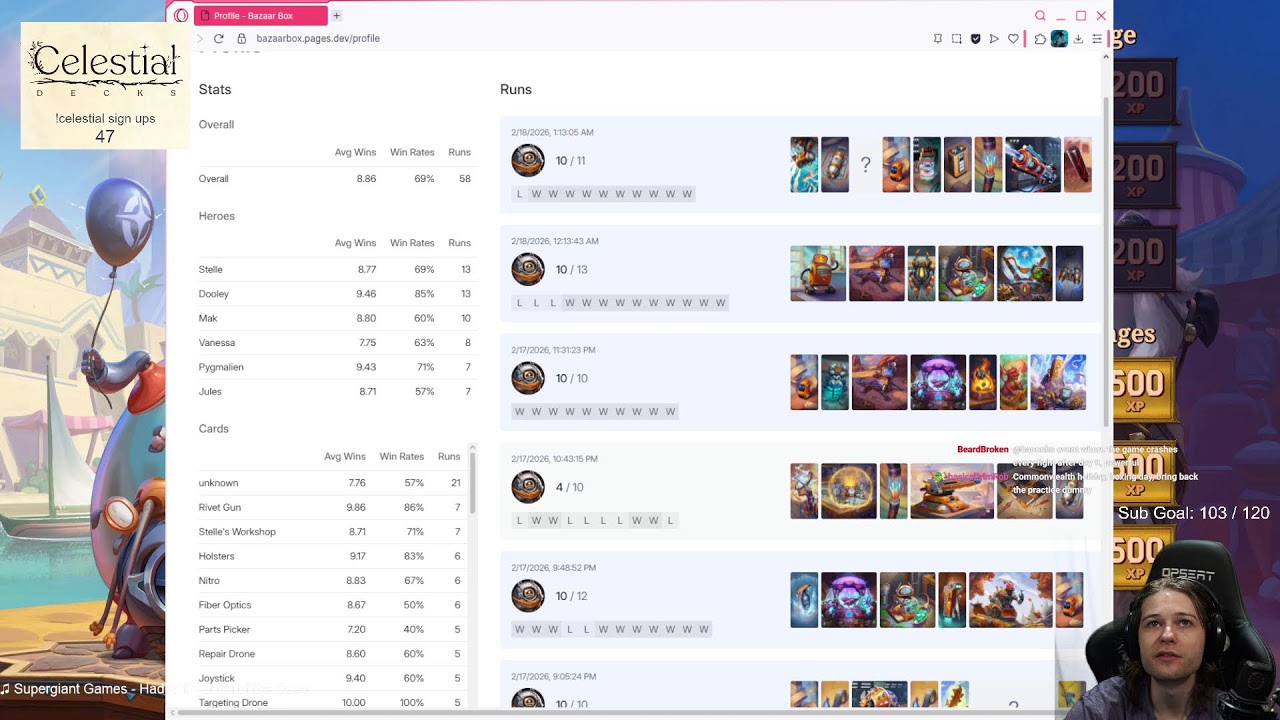Click the Stelle hero row name
Screen dimensions: 1280x720
(x=210, y=269)
